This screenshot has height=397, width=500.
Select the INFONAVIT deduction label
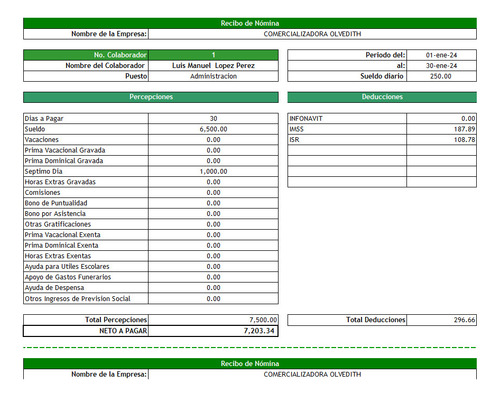point(306,119)
